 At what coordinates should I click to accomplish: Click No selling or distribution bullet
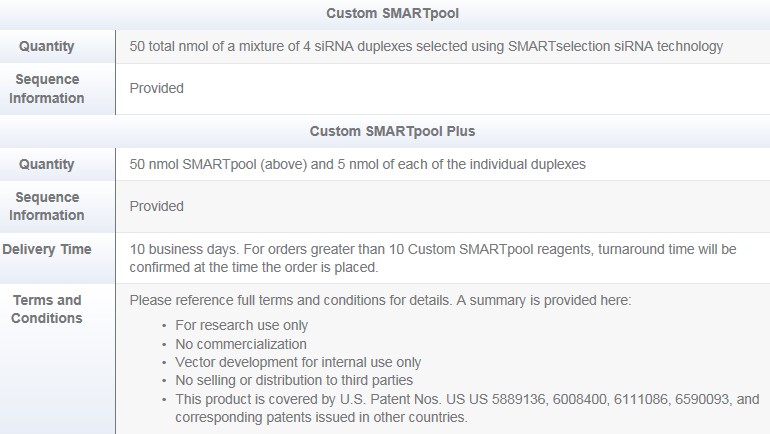pyautogui.click(x=293, y=380)
